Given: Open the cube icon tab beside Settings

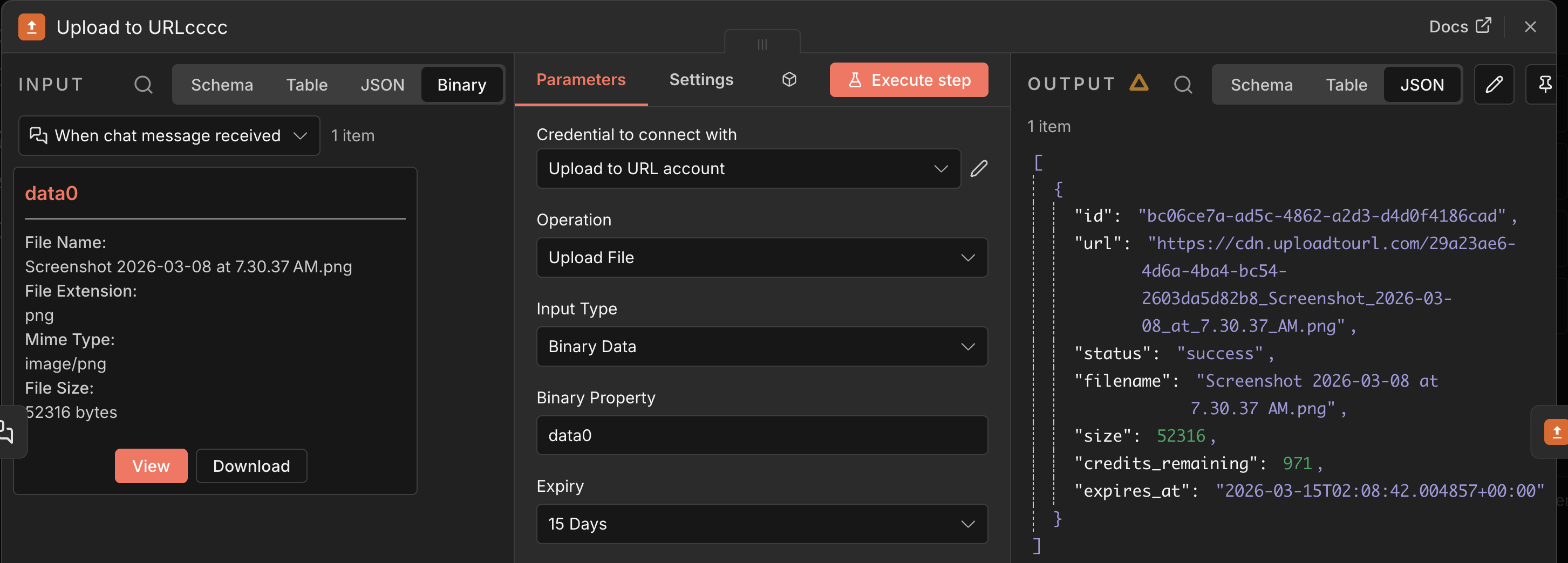Looking at the screenshot, I should 789,79.
